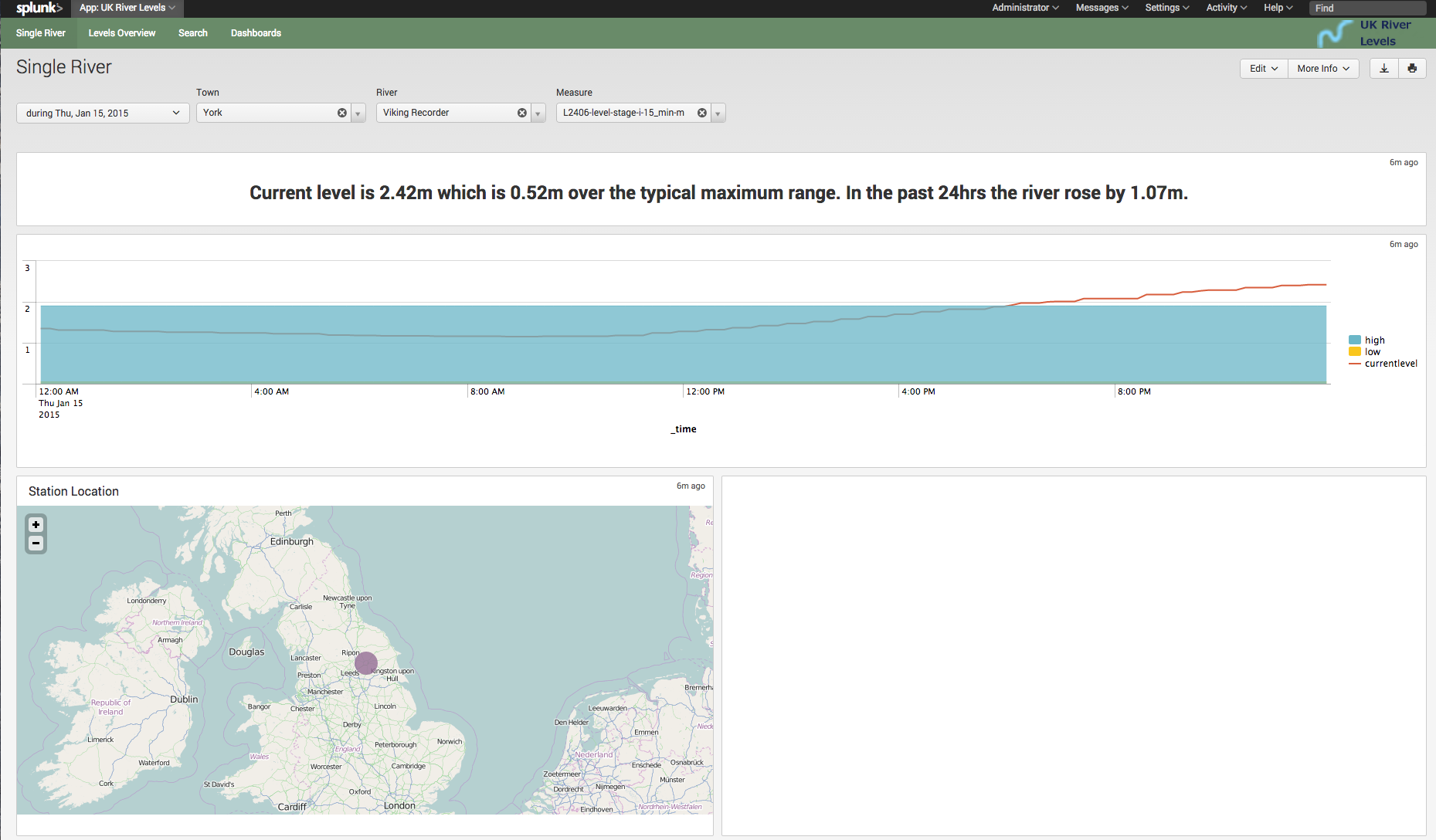The width and height of the screenshot is (1436, 840).
Task: Switch to the Levels Overview tab
Action: tap(122, 33)
